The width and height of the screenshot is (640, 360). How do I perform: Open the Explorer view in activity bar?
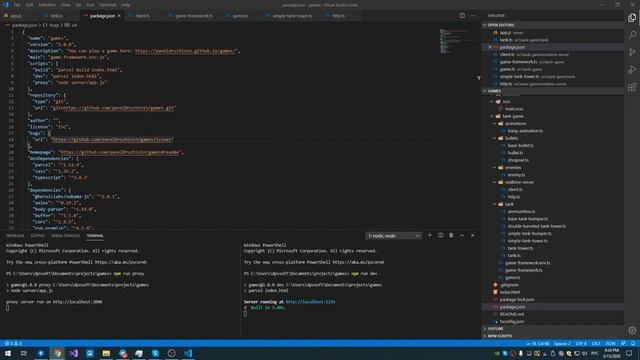pos(632,18)
